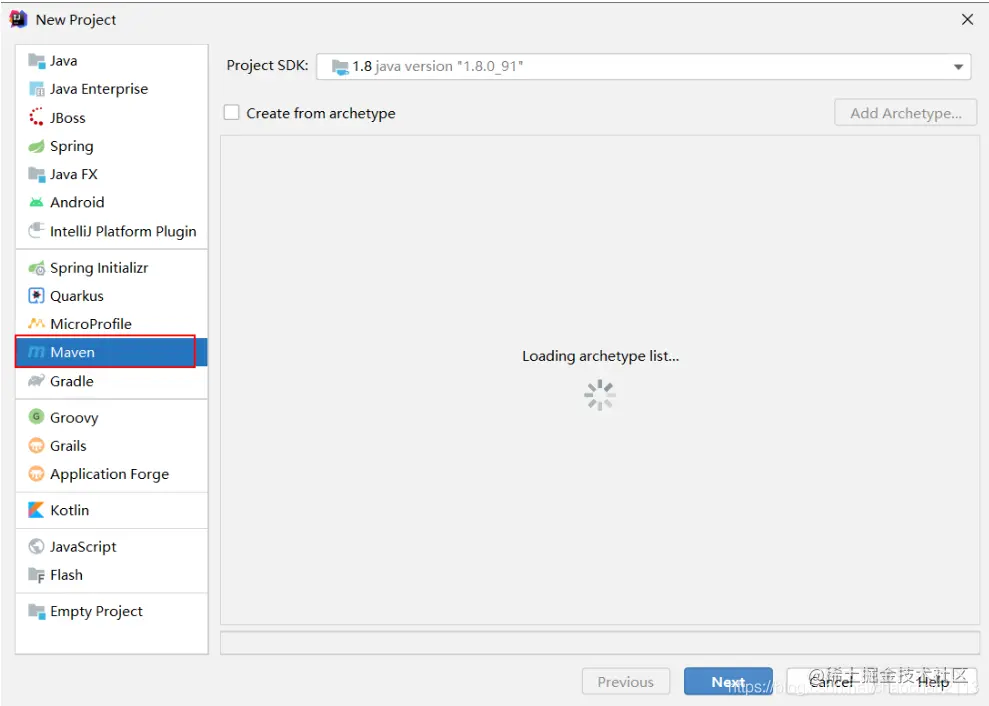Close the New Project dialog
This screenshot has width=989, height=706.
coord(968,20)
